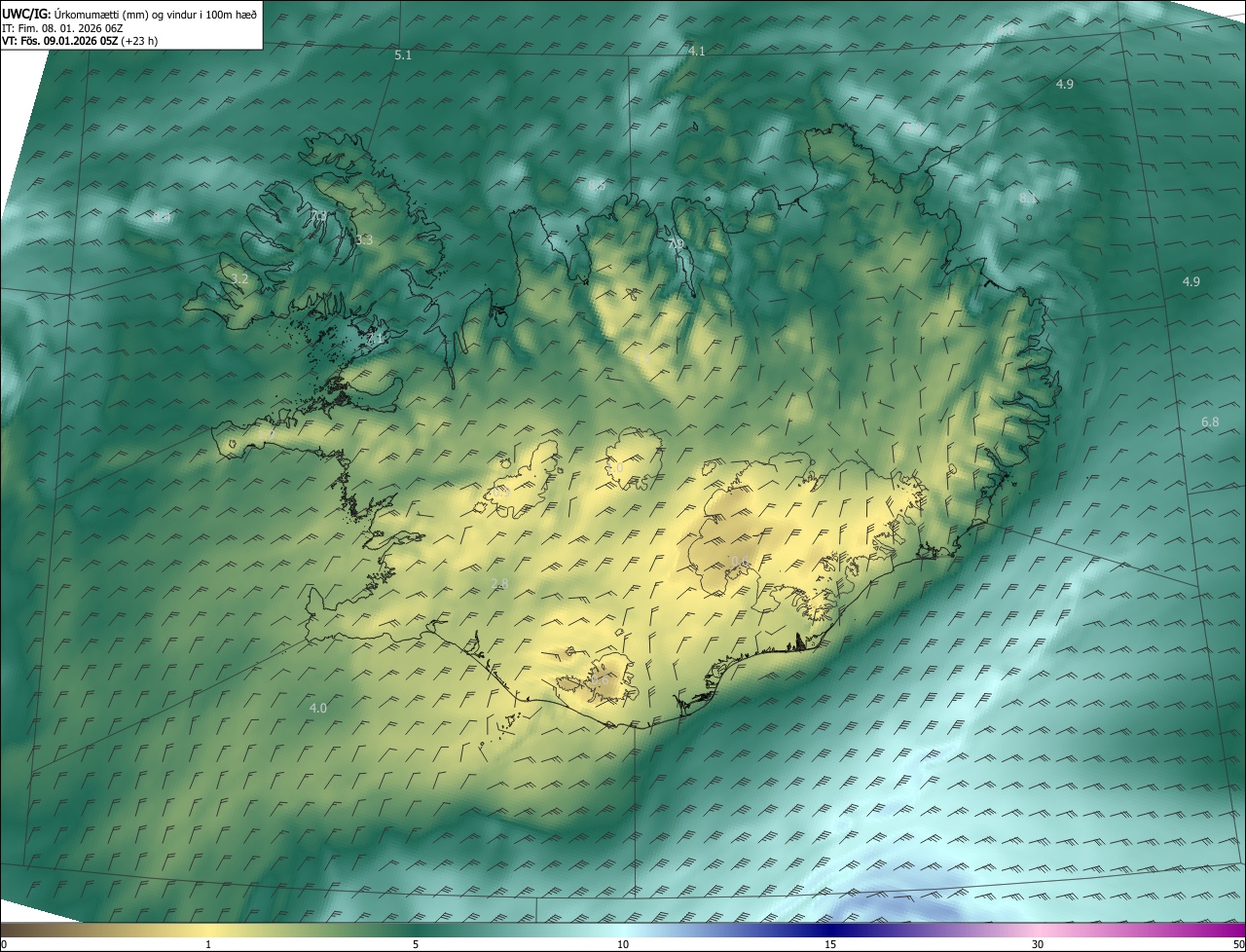Click the 3.2 value label in the Westfjords

239,279
